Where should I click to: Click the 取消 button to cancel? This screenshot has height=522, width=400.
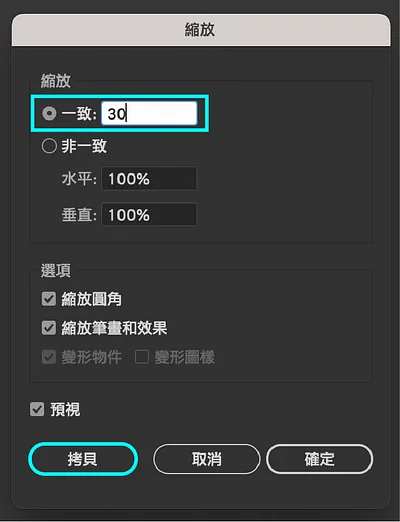[x=207, y=459]
